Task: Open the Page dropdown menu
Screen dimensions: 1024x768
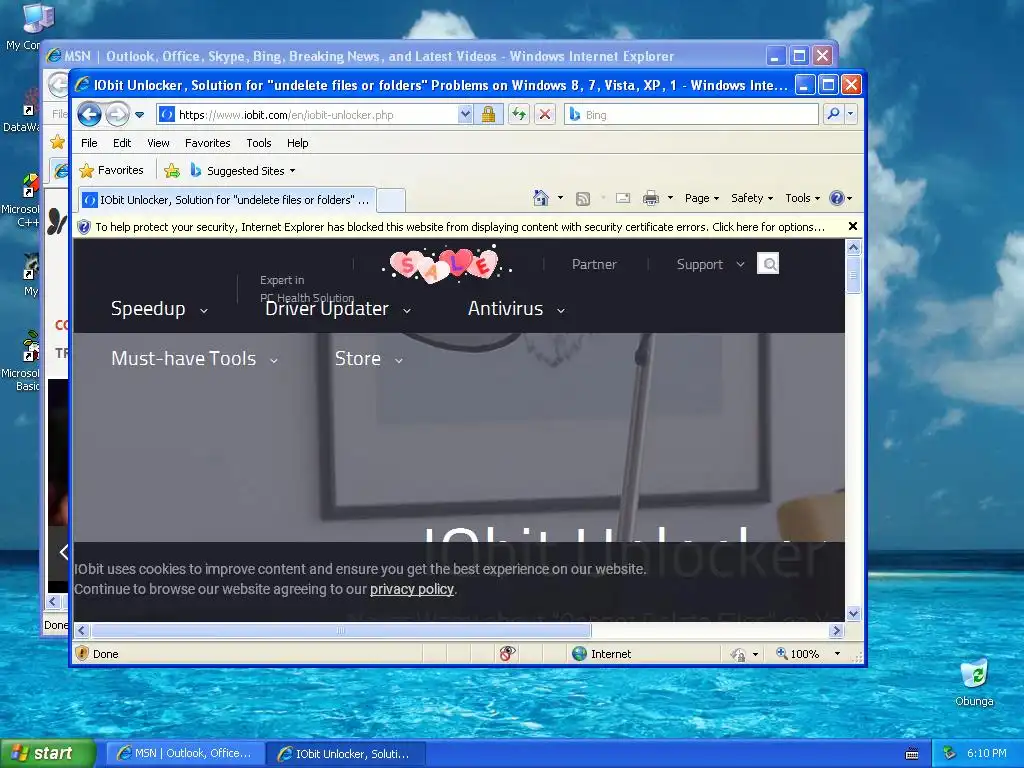Action: [x=701, y=198]
